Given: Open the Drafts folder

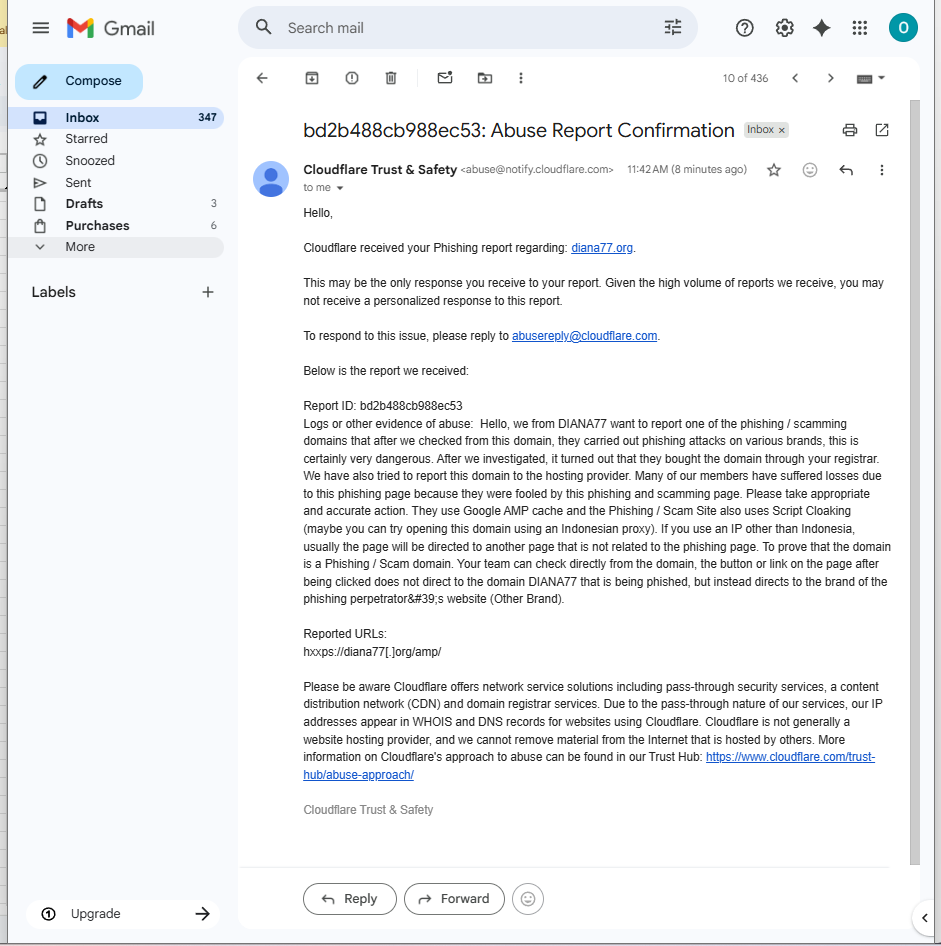Looking at the screenshot, I should tap(116, 204).
